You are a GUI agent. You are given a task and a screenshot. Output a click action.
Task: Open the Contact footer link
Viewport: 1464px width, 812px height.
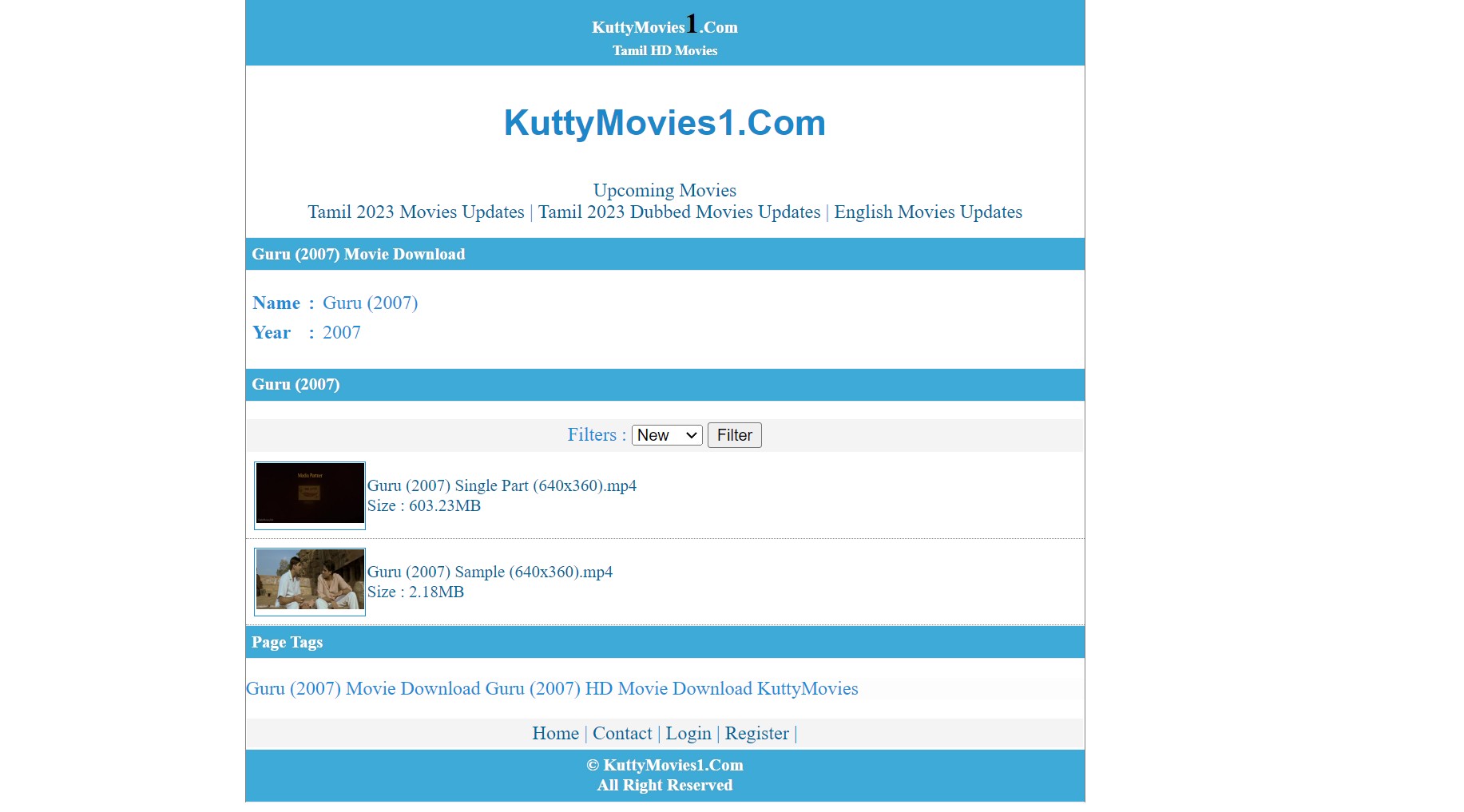622,733
